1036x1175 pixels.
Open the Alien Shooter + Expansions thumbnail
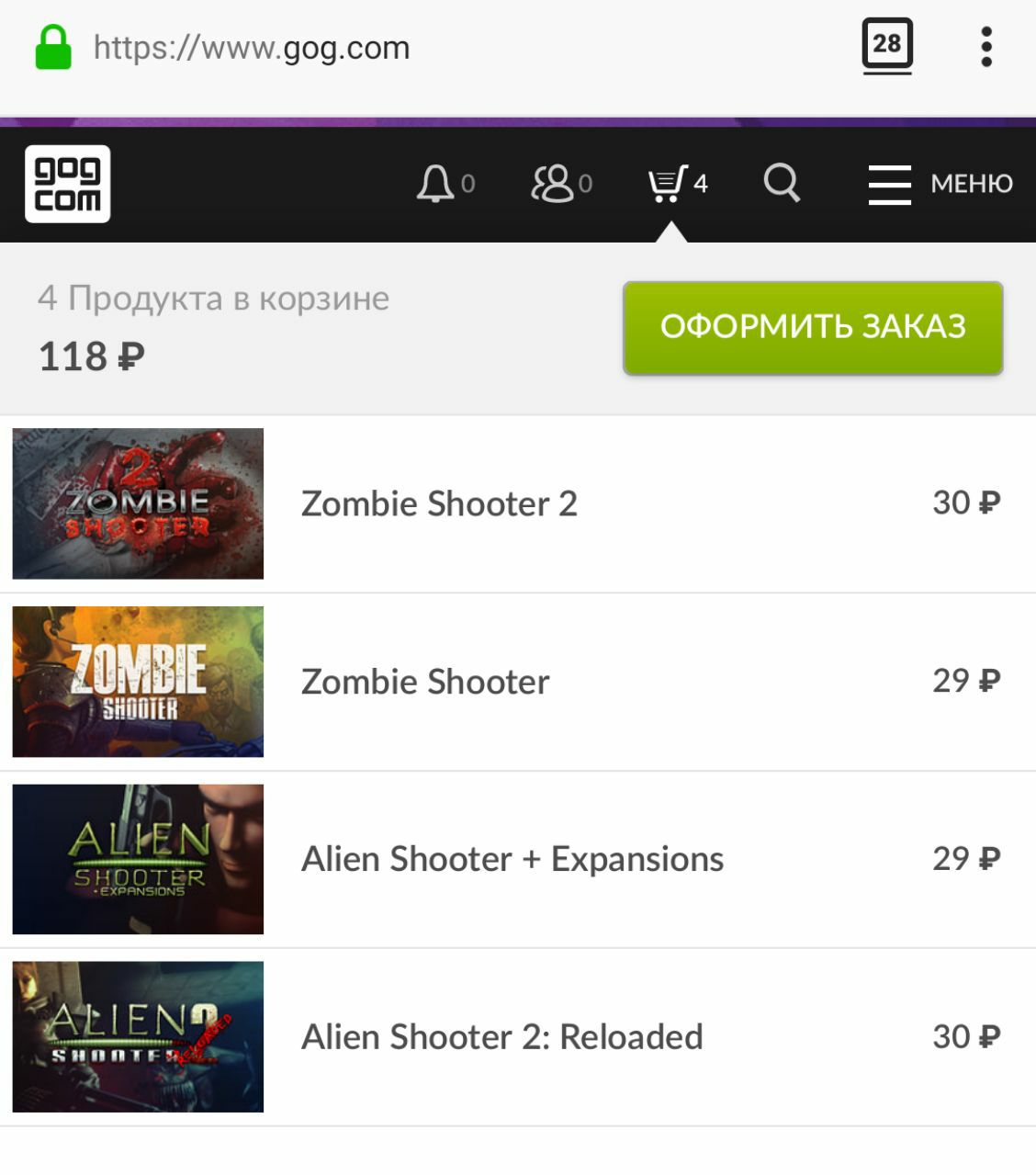138,859
